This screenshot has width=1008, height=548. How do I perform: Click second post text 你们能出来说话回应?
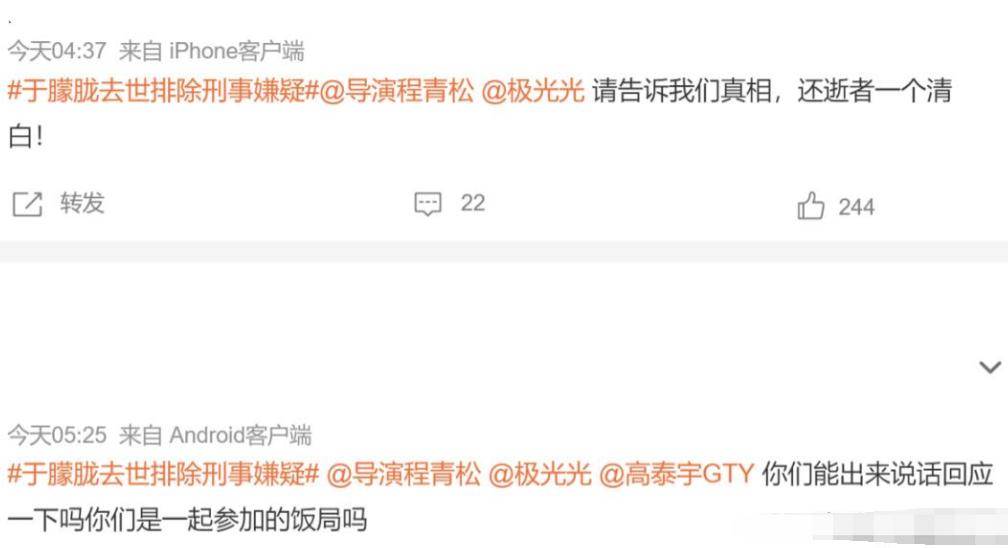tap(878, 475)
